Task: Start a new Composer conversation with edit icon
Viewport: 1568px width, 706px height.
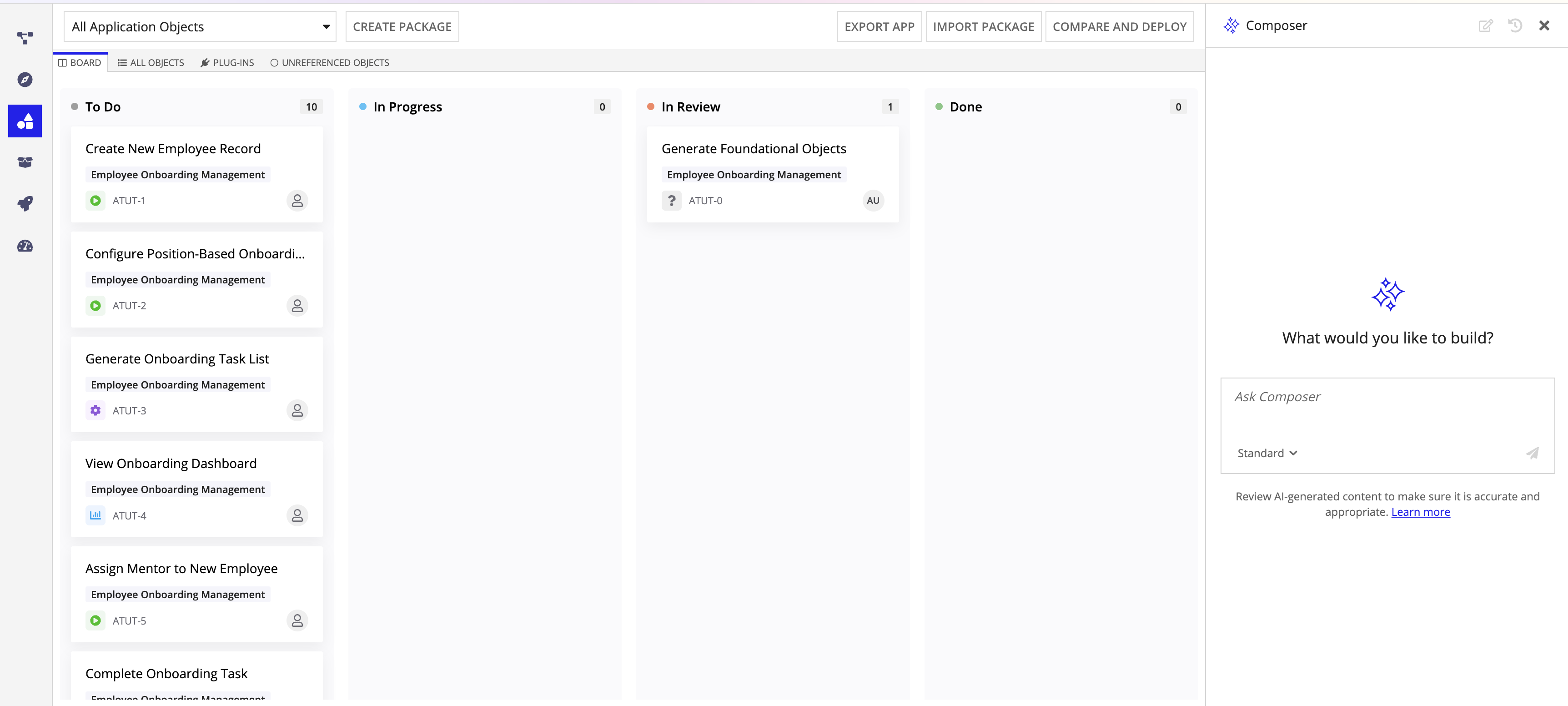Action: 1485,25
